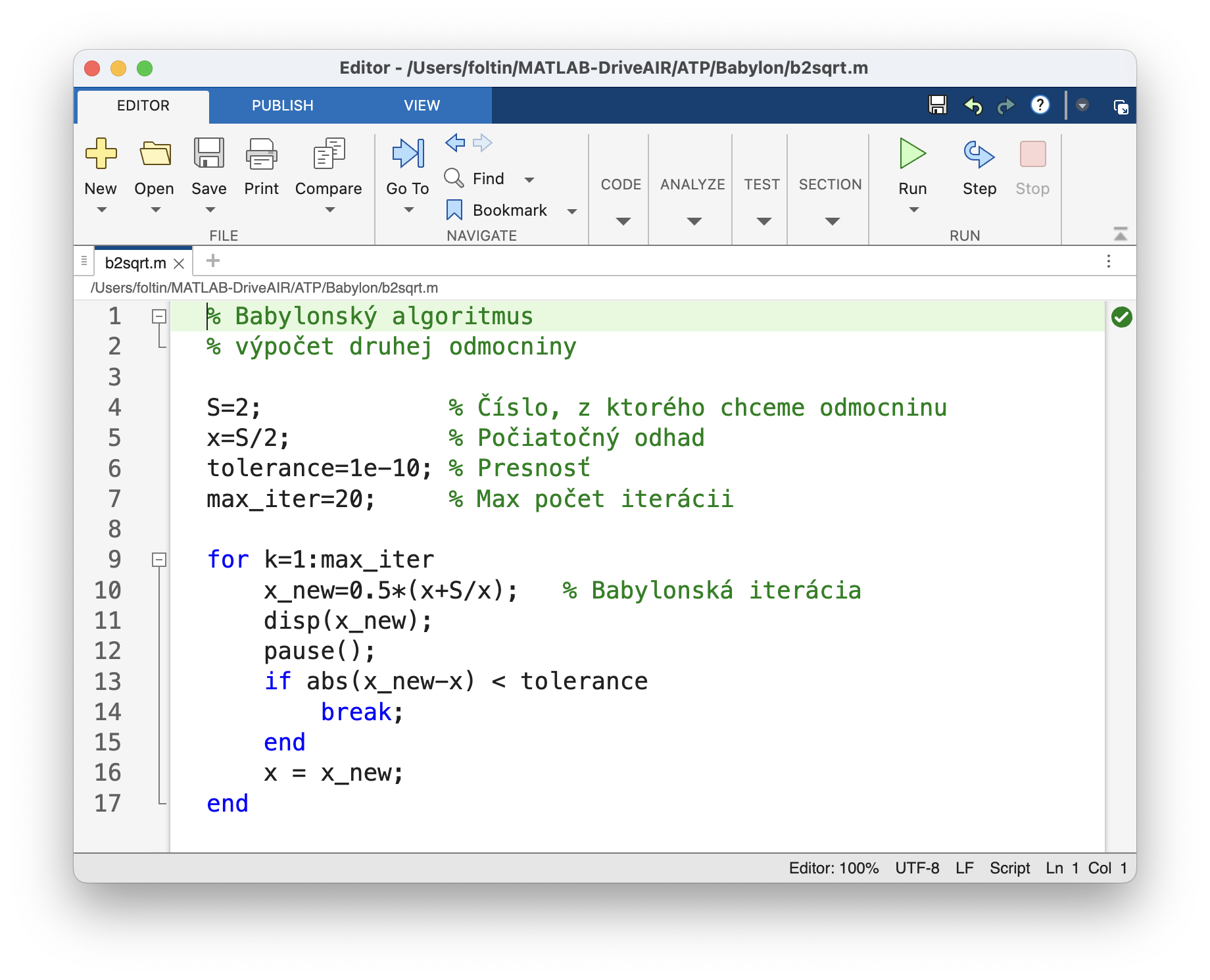Expand the Compare dropdown arrow
This screenshot has width=1210, height=980.
(x=329, y=210)
